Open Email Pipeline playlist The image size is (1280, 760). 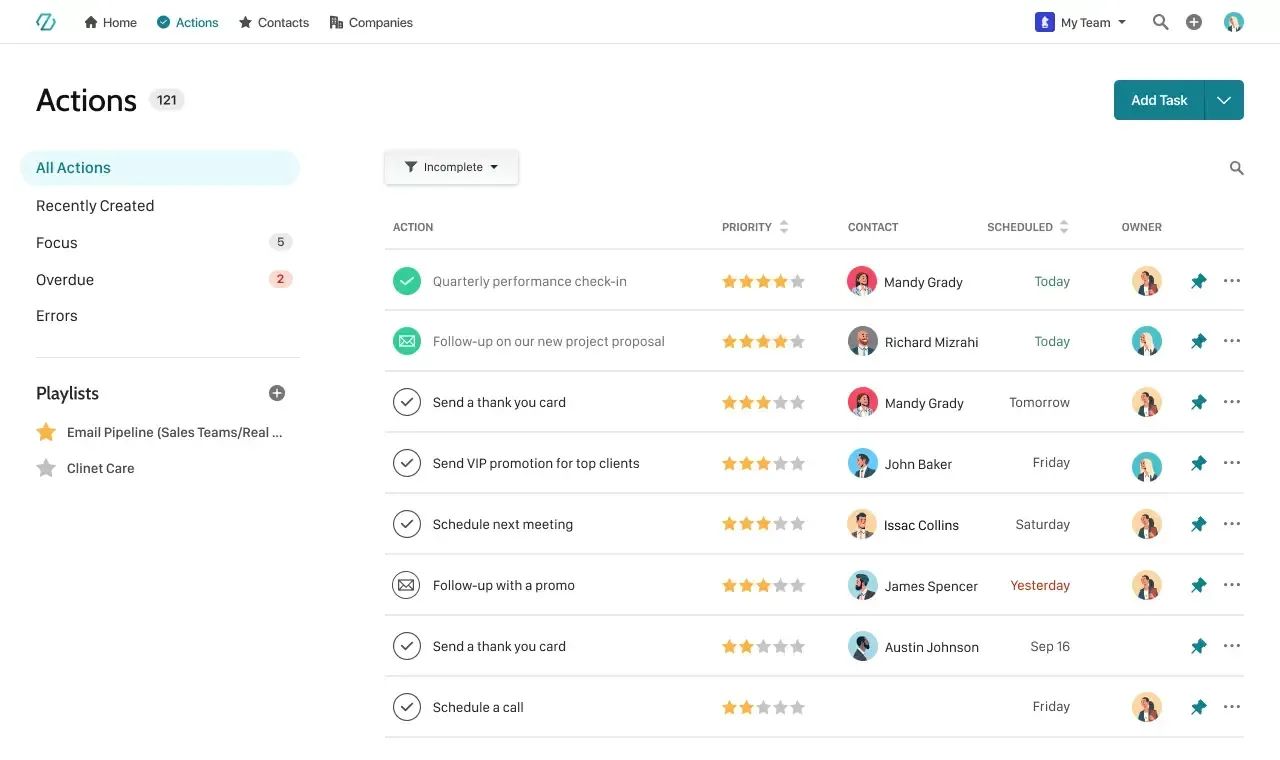(x=174, y=432)
